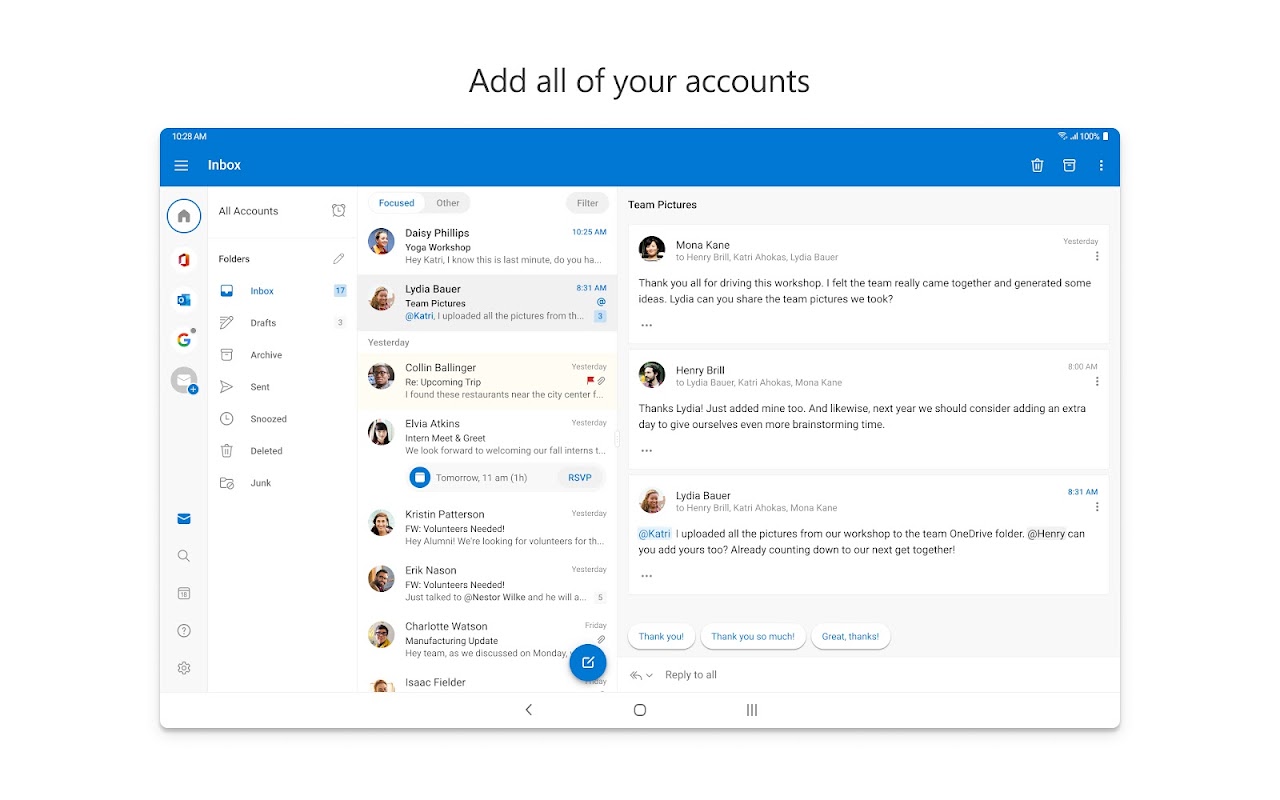This screenshot has width=1280, height=800.
Task: Expand quoted text in Mona Kane's message
Action: click(647, 325)
